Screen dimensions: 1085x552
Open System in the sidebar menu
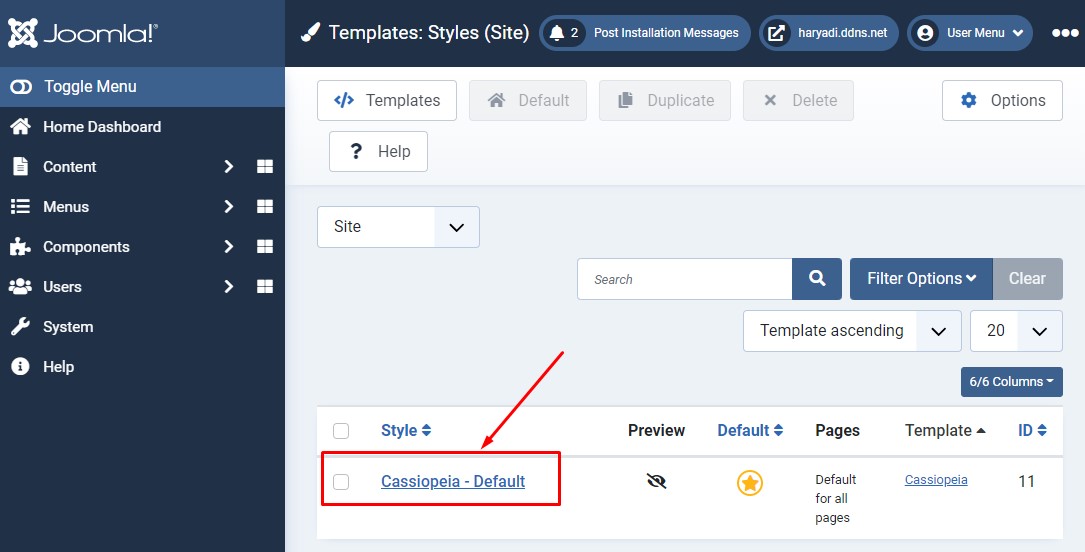click(68, 327)
